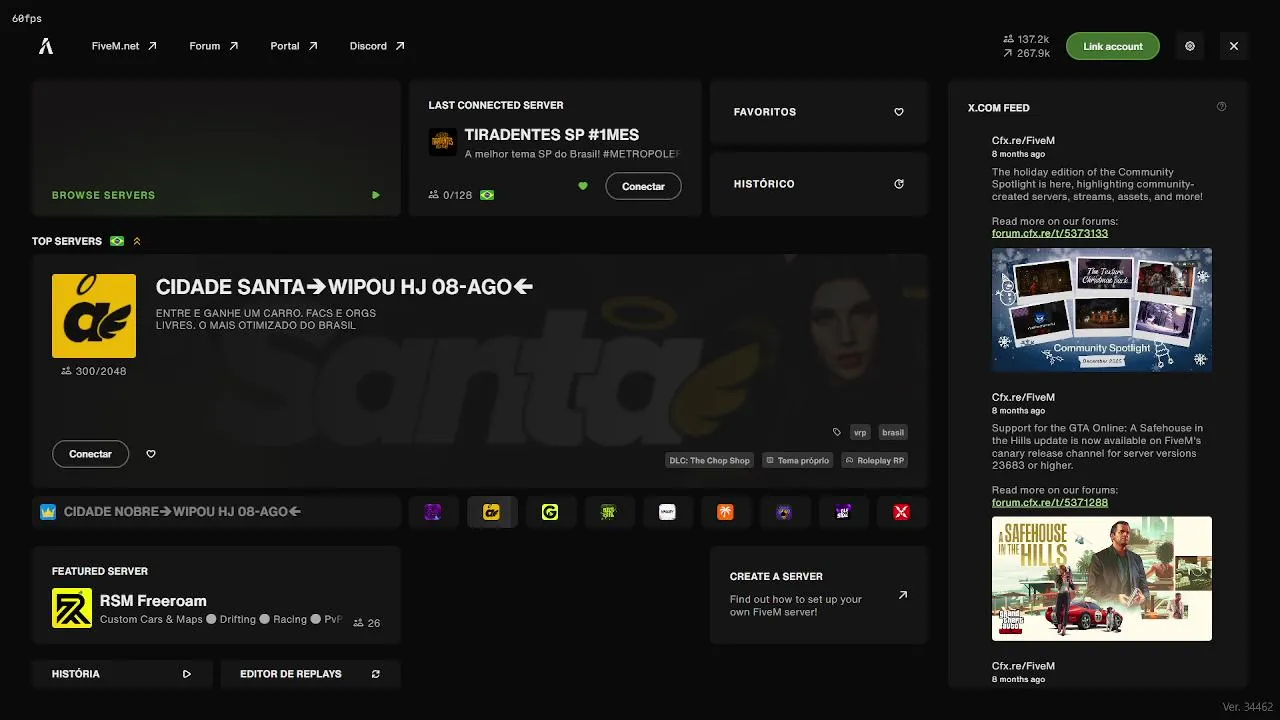
Task: Click the play icon on História
Action: tap(187, 674)
